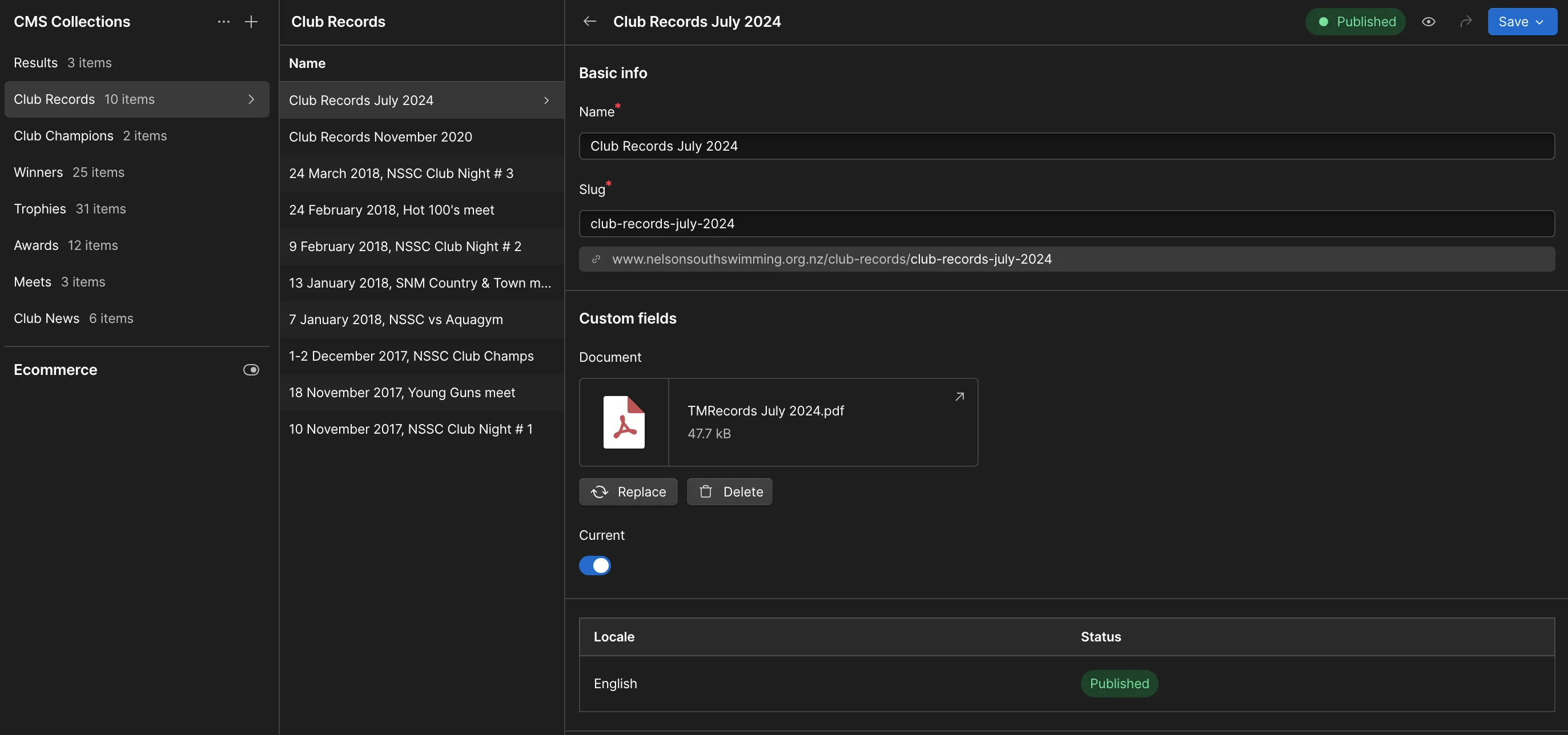Click the Name column header
This screenshot has width=1568, height=735.
point(307,63)
